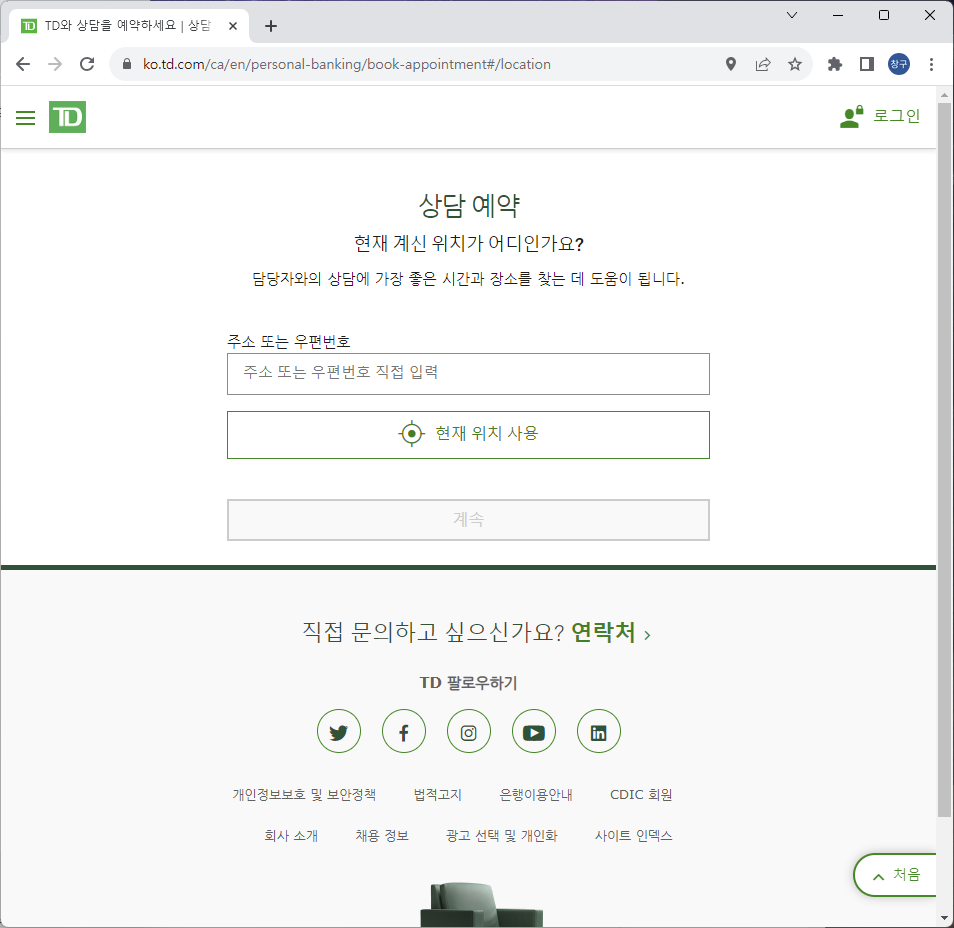Open 광고 선택 및 개인화 link
The height and width of the screenshot is (928, 954).
click(501, 835)
